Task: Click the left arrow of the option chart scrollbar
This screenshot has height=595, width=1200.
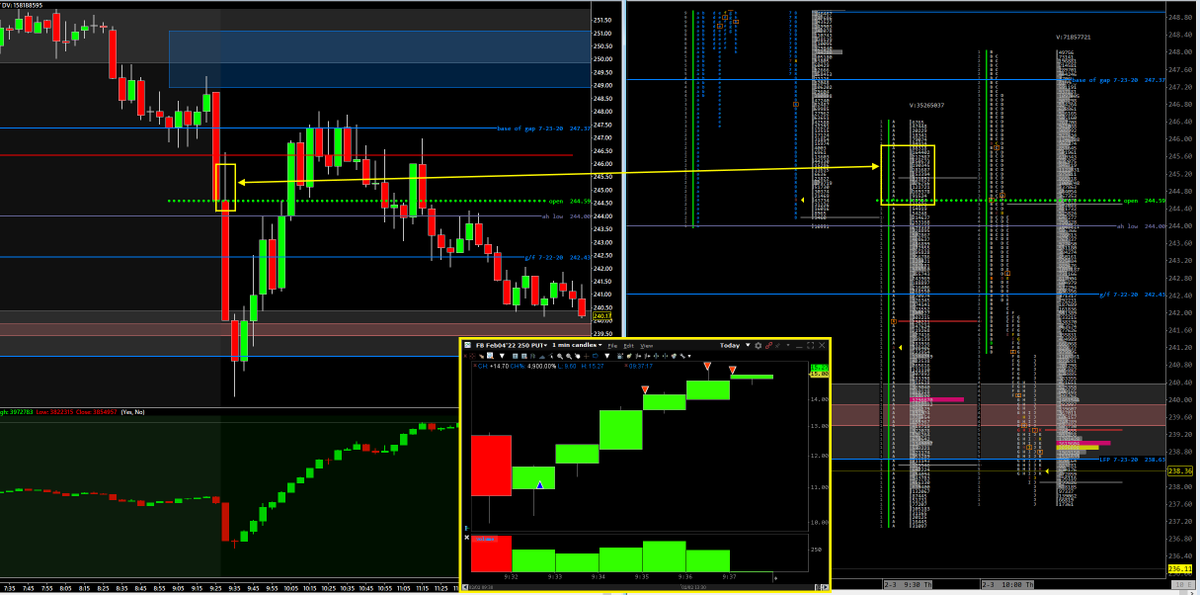Action: point(464,587)
